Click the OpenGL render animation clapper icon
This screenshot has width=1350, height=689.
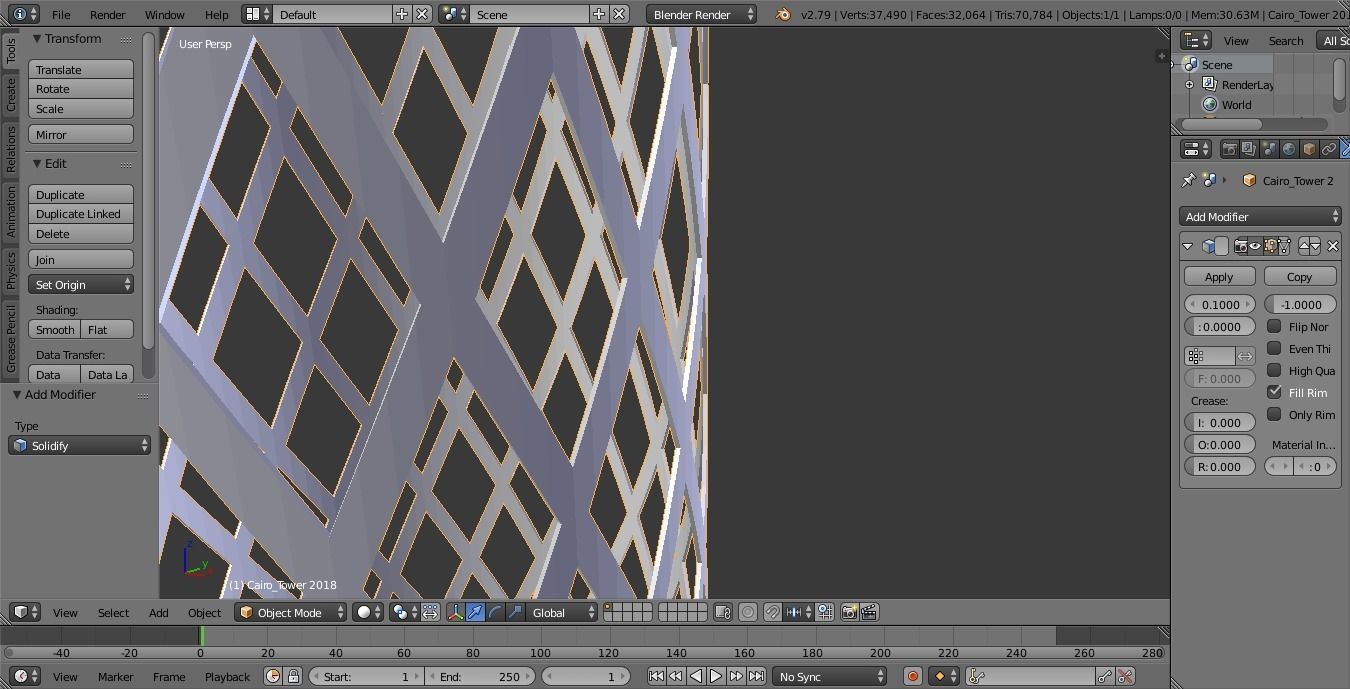click(x=869, y=612)
